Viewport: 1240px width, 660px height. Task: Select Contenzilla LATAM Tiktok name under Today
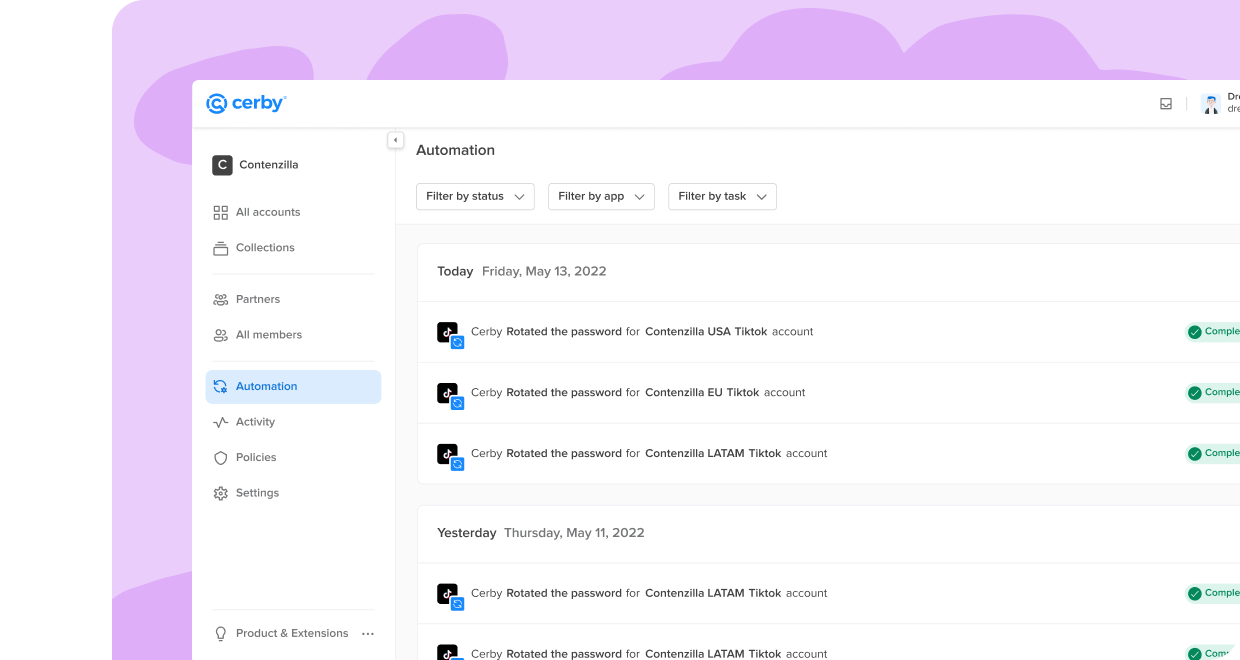(x=713, y=454)
